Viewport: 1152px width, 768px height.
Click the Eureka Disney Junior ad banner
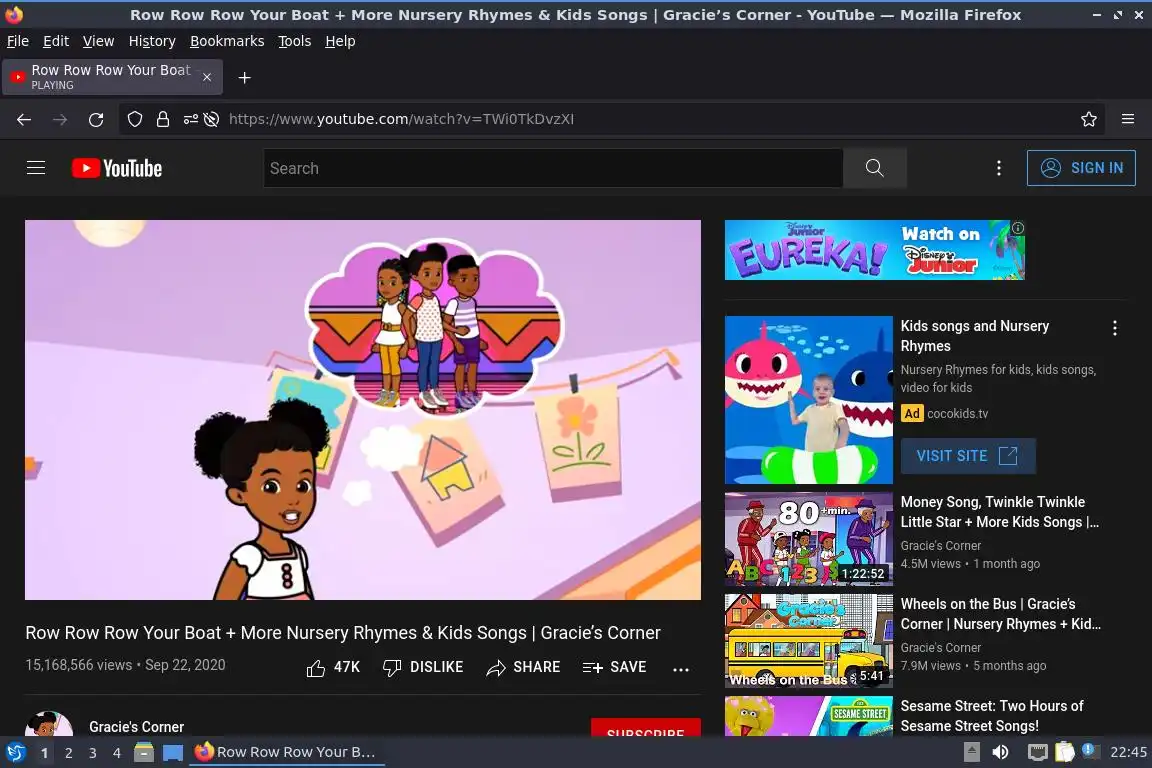[874, 250]
